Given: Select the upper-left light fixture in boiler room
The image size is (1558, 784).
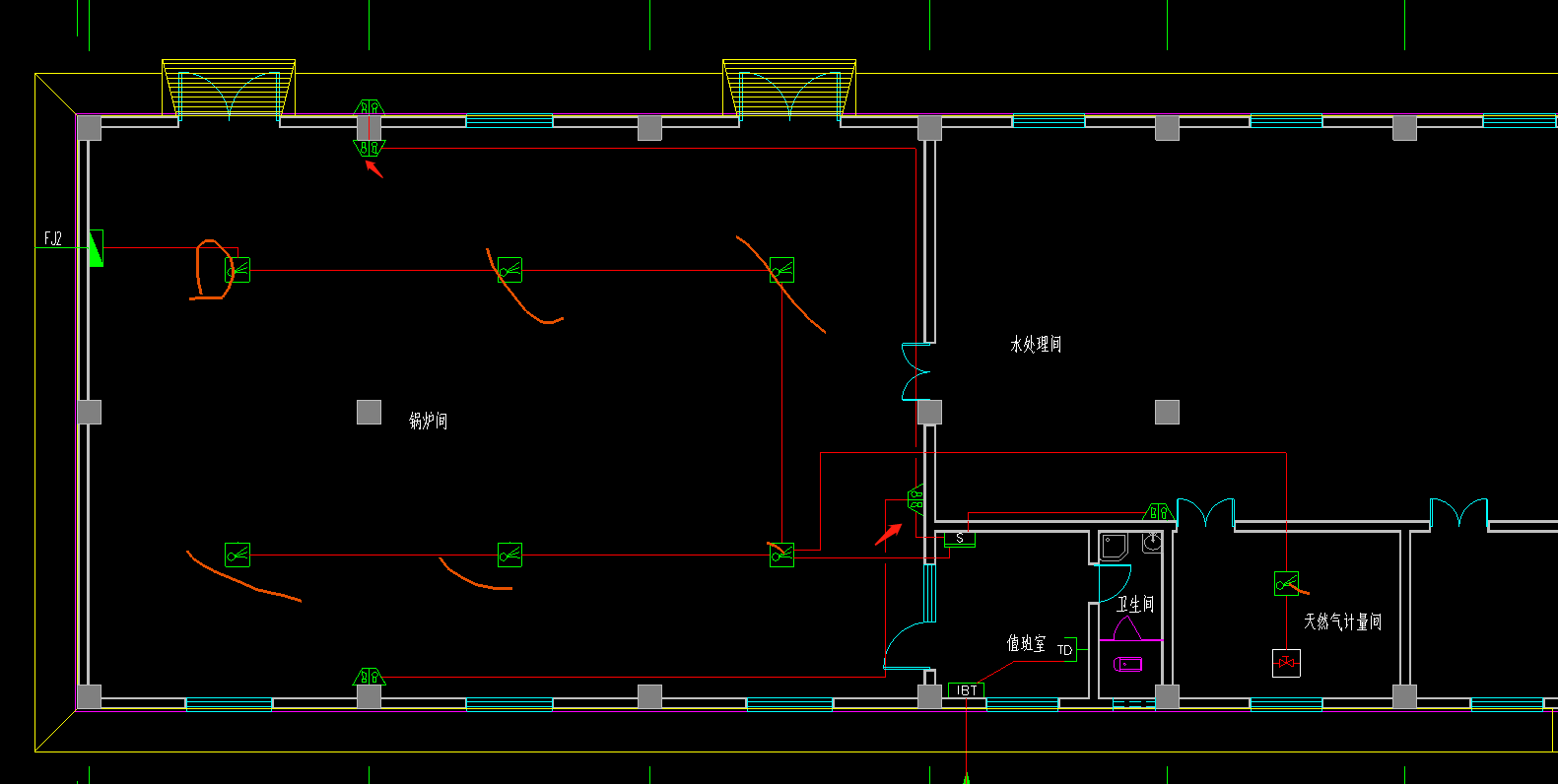Looking at the screenshot, I should (237, 270).
